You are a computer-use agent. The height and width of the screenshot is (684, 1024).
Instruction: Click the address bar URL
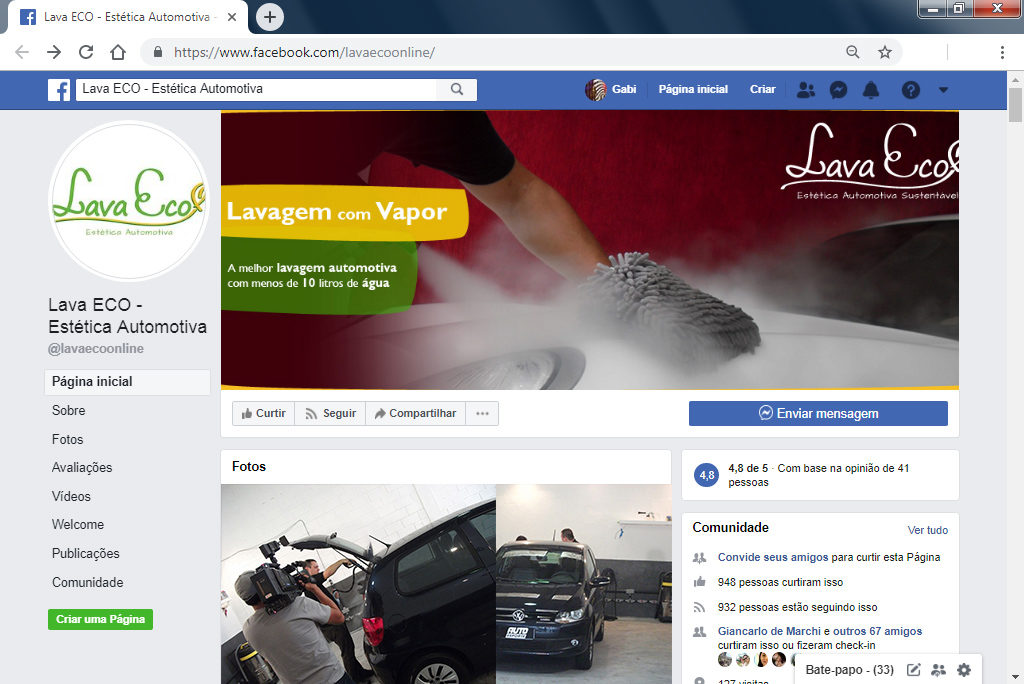pyautogui.click(x=304, y=52)
